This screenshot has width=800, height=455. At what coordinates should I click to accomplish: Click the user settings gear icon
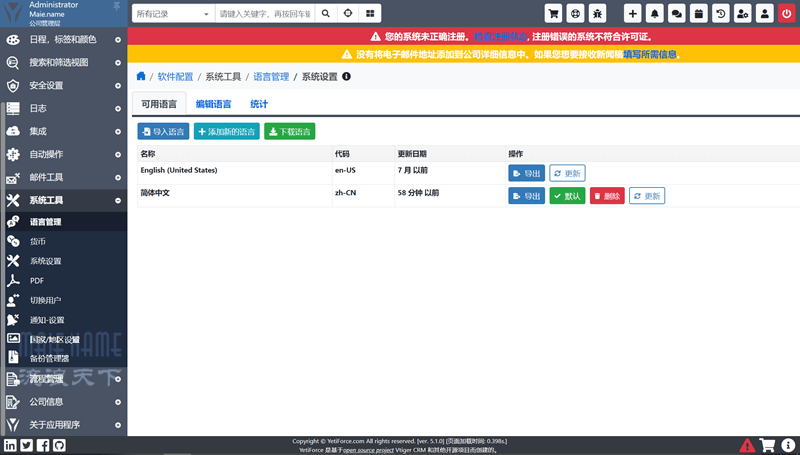pyautogui.click(x=742, y=14)
